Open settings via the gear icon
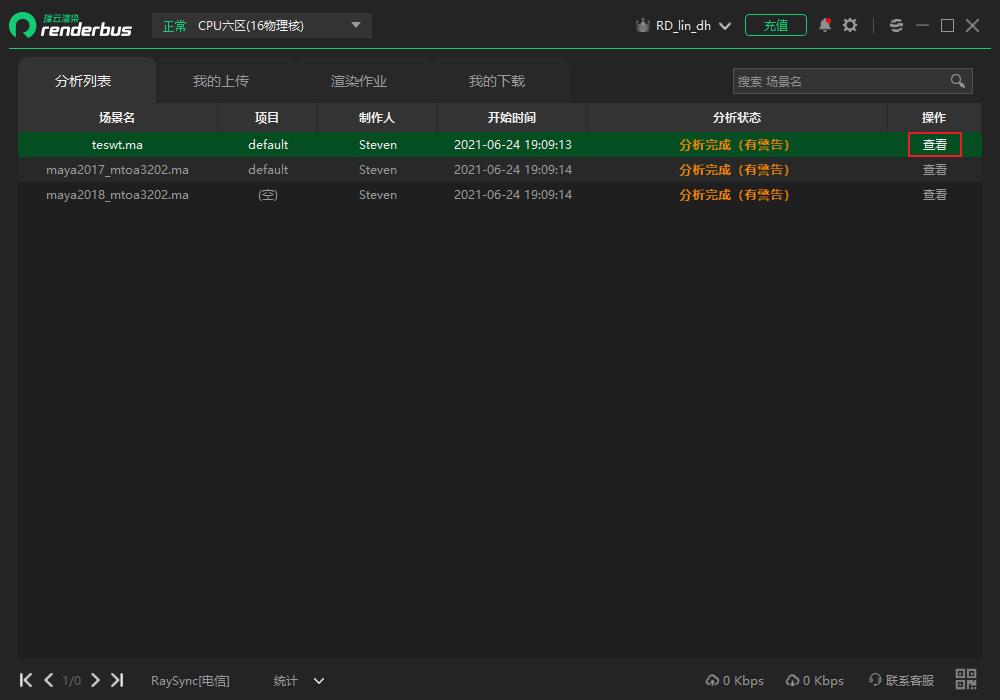This screenshot has height=700, width=1000. (x=850, y=25)
